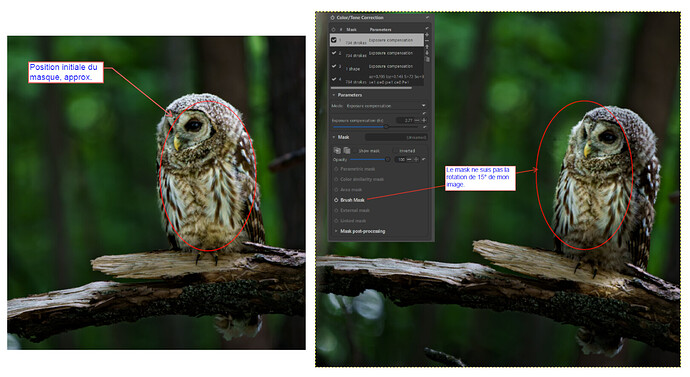Viewport: 690px width, 377px height.
Task: Click the Unnamed mask name field
Action: (396, 137)
